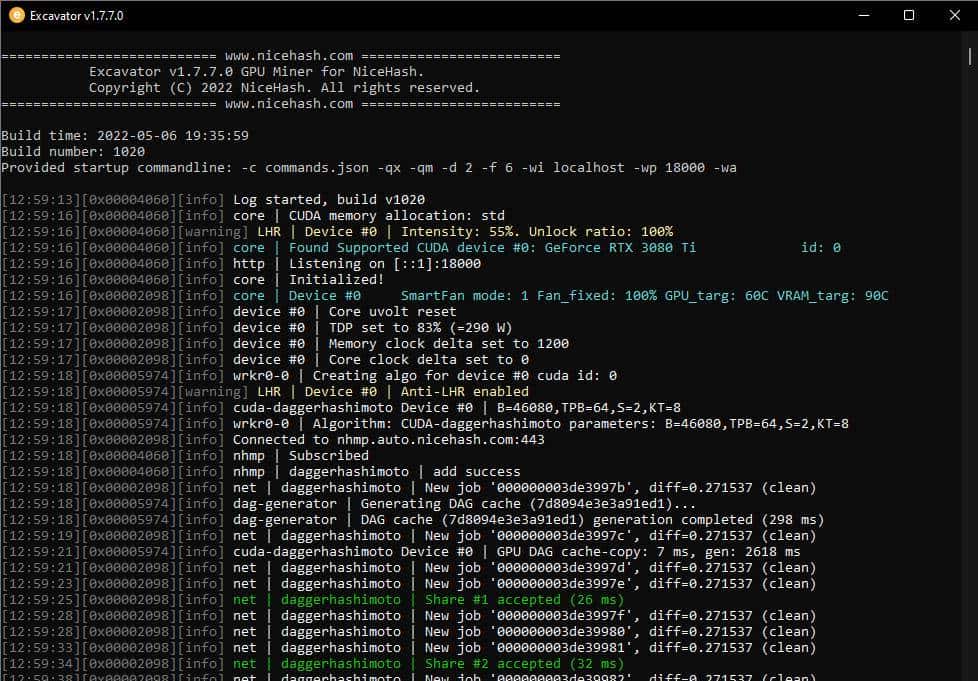Click the 'Excavator v1.7.7.0' title text

coord(77,16)
